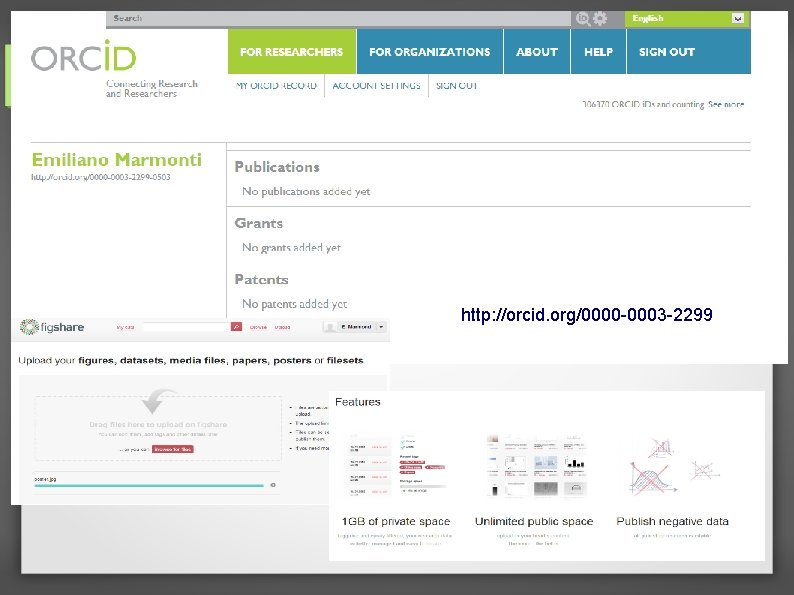Click the Grants heading

258,223
